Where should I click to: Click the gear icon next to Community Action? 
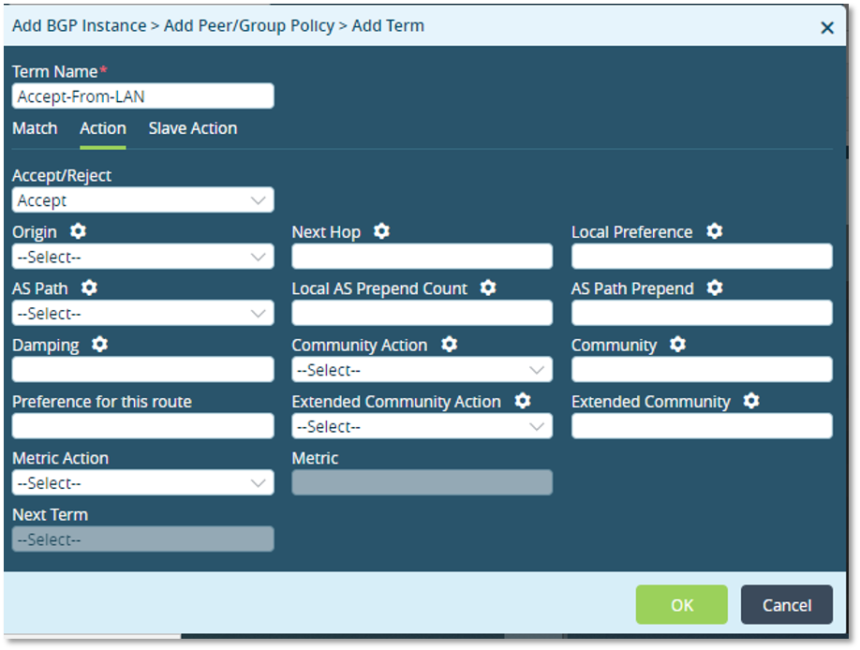(x=449, y=345)
